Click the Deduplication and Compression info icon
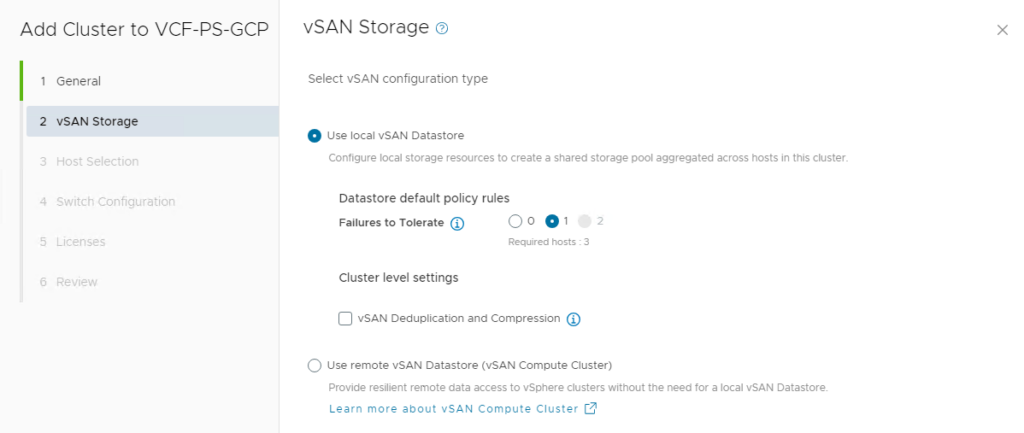The width and height of the screenshot is (1024, 433). coord(574,319)
